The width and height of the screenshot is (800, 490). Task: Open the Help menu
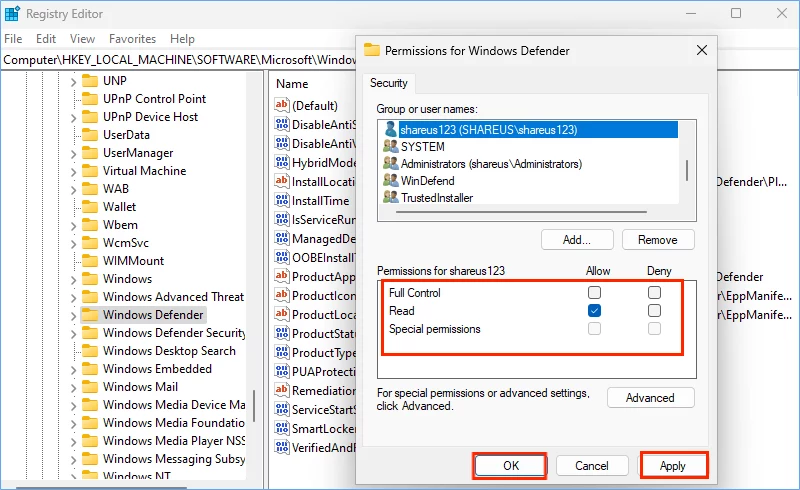[x=182, y=39]
